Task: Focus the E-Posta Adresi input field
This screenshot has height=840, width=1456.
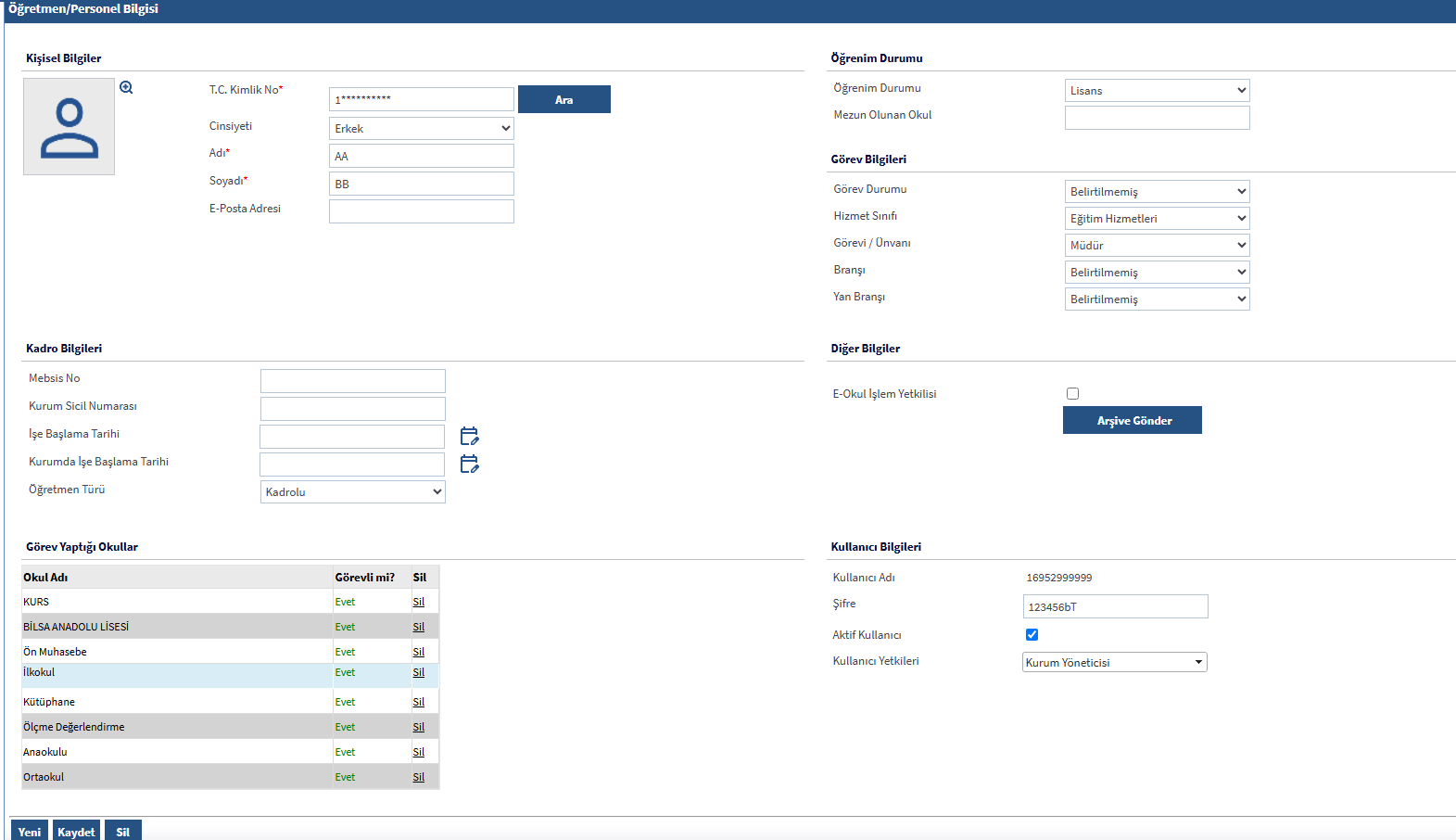Action: [421, 211]
